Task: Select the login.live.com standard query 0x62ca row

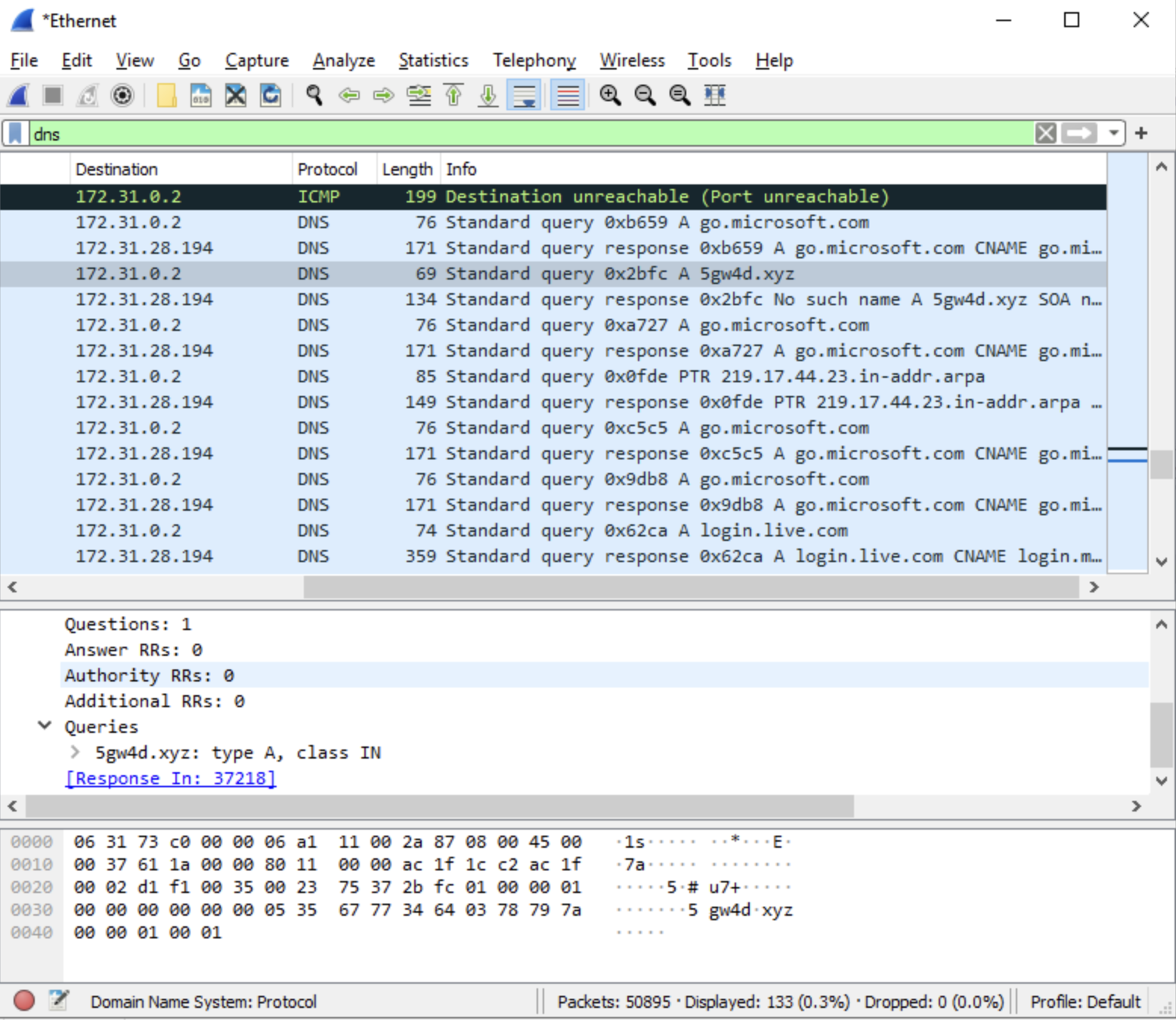Action: point(553,530)
